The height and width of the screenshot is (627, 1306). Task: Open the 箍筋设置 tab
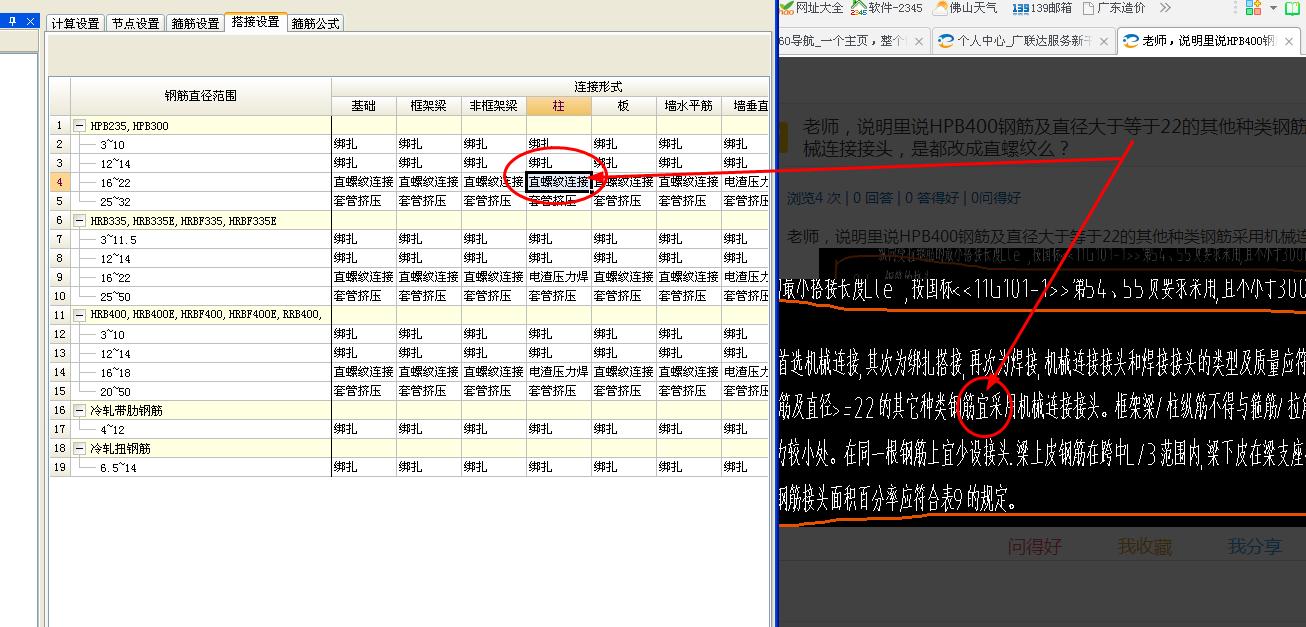coord(195,23)
